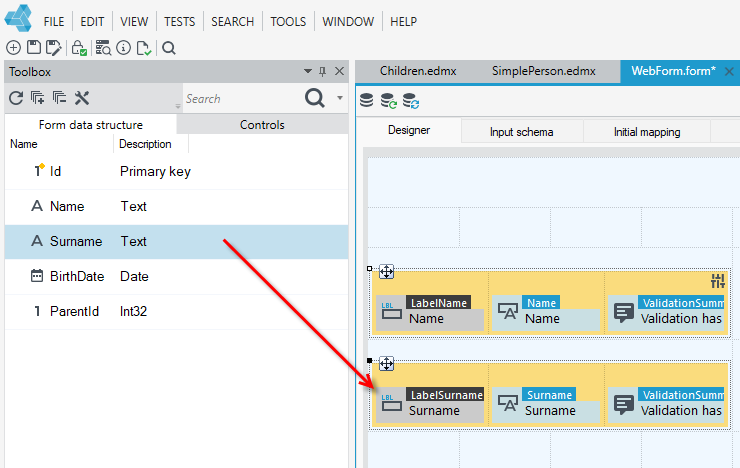Click the 'Int32' description cell

pyautogui.click(x=134, y=311)
